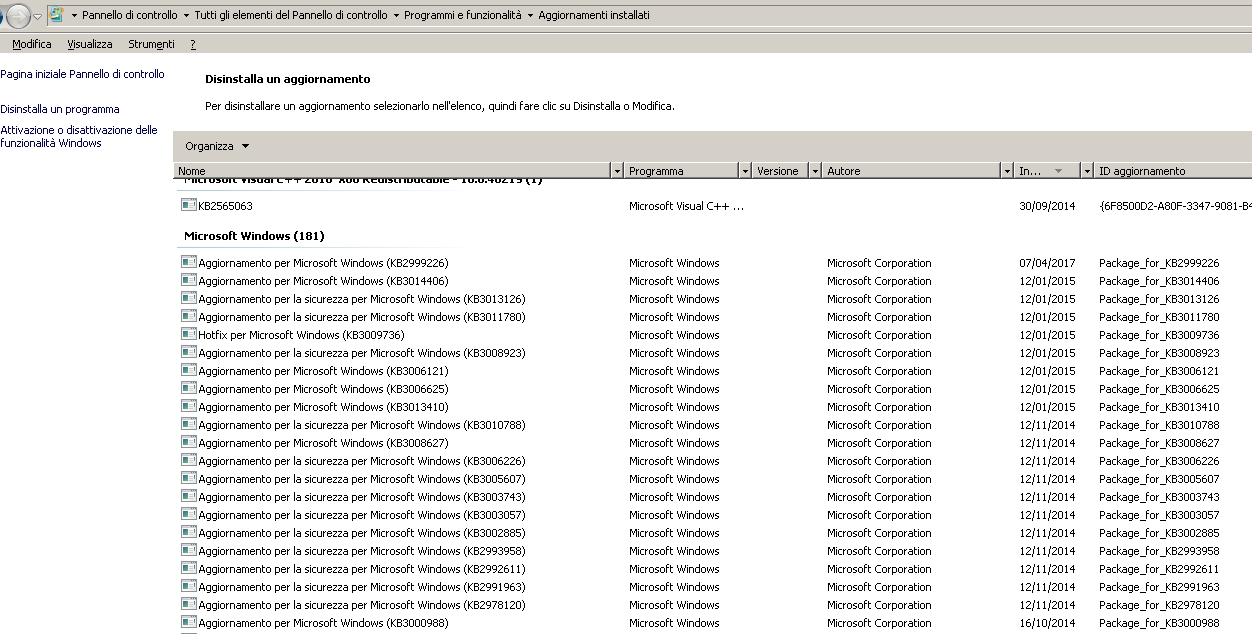Select the Package_for_KB3009736 ID cell
Screen dimensions: 1252x634
point(1159,335)
